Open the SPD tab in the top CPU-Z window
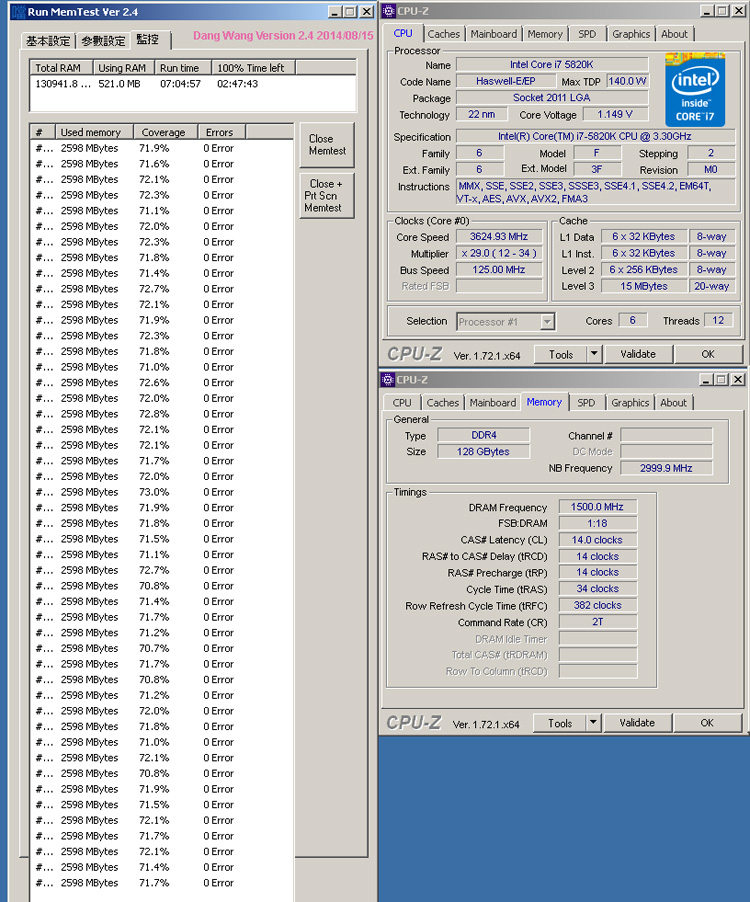The image size is (750, 902). click(587, 34)
